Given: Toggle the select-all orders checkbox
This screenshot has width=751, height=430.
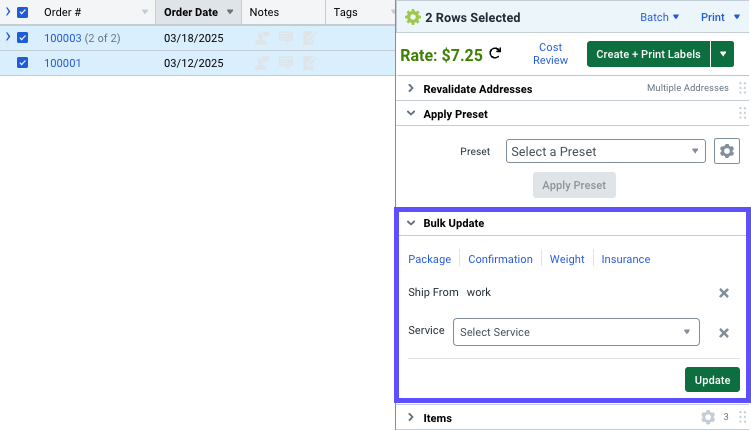Looking at the screenshot, I should (x=23, y=13).
